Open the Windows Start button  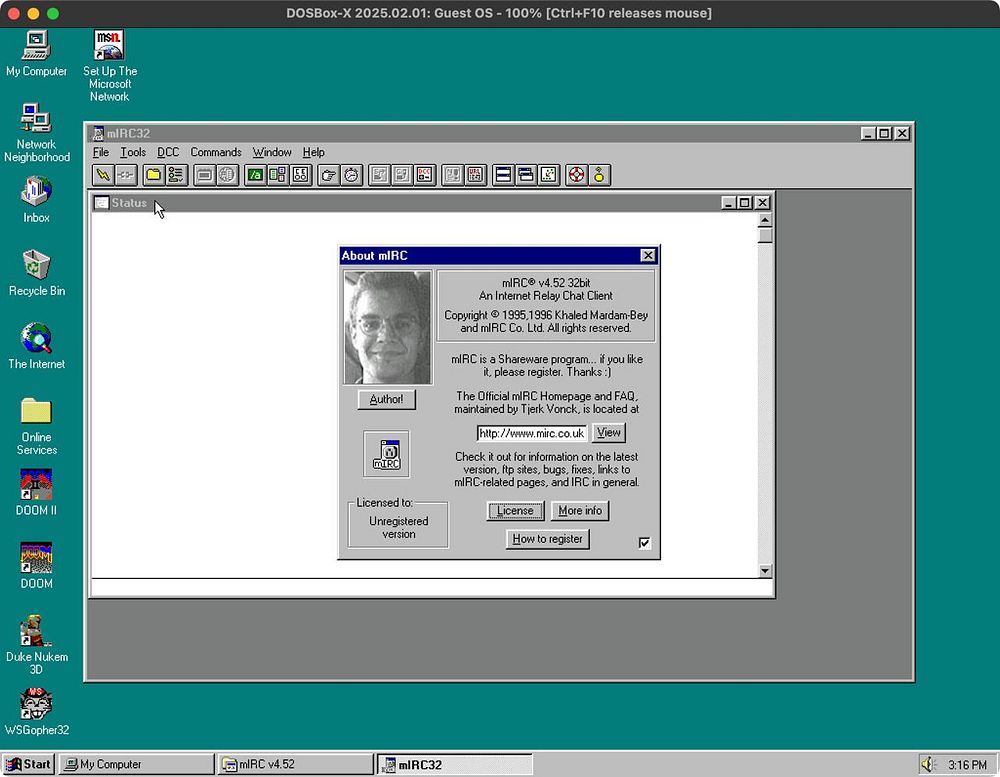[29, 764]
